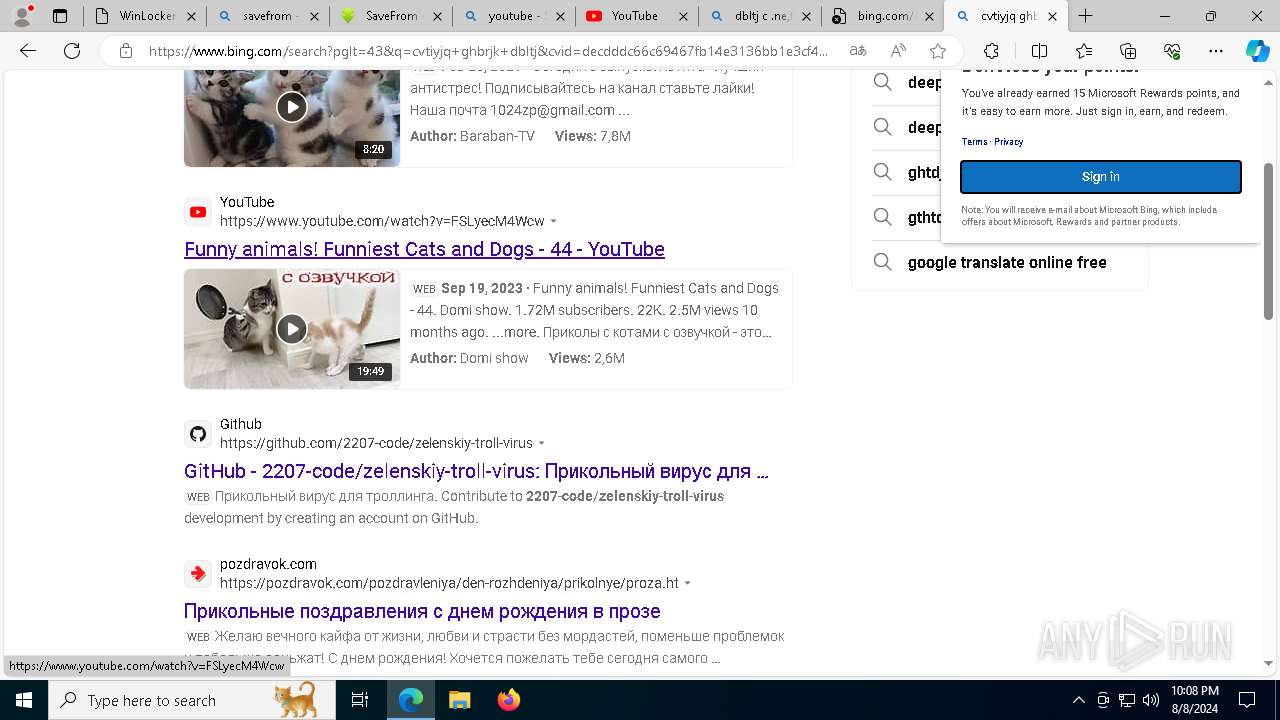Expand dropdown next to pozdravok.com URL

[688, 583]
